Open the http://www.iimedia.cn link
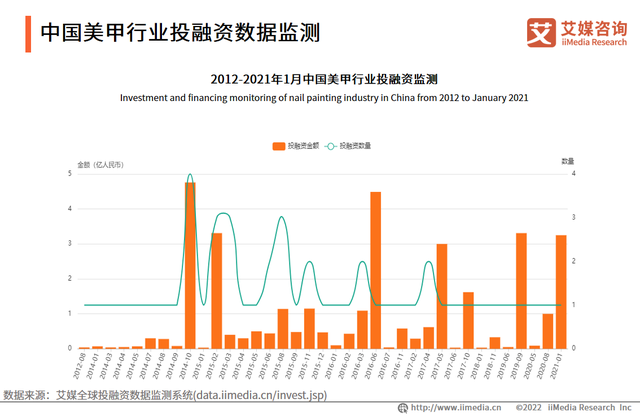The width and height of the screenshot is (640, 416). coord(456,407)
